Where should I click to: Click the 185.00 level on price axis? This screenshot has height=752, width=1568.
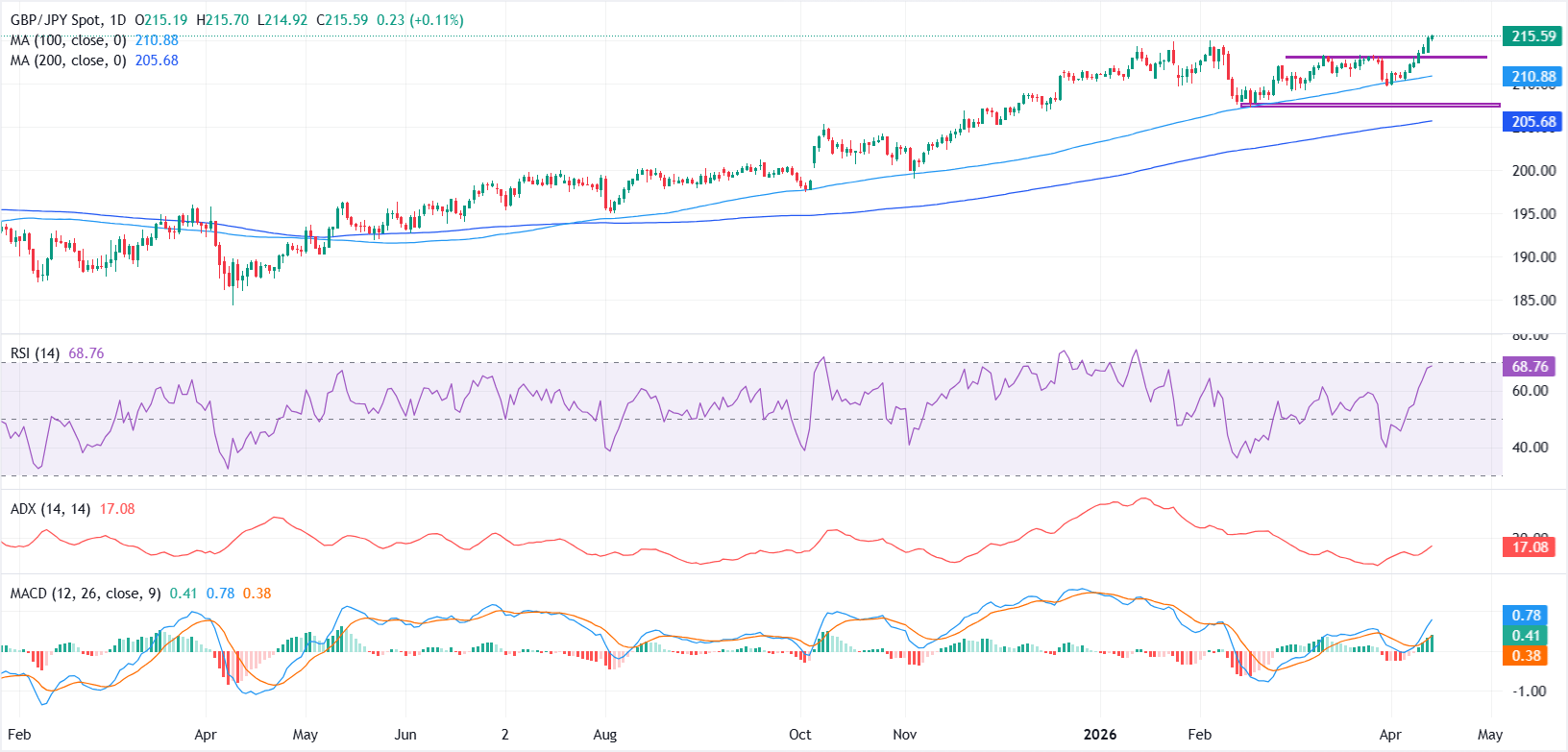1533,301
